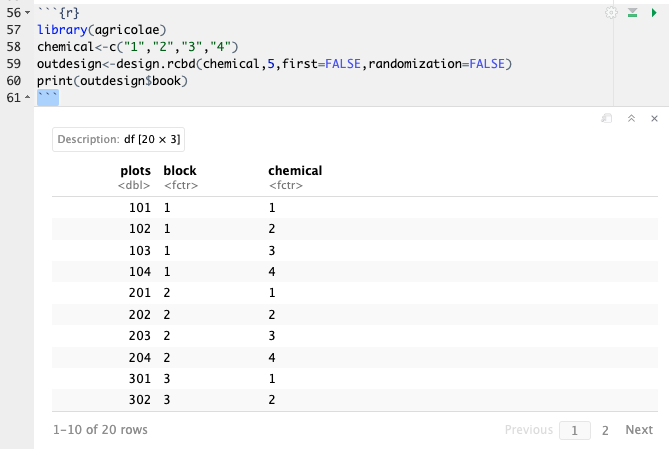This screenshot has width=669, height=449.
Task: Click fold arrow at line 61
Action: (x=28, y=97)
